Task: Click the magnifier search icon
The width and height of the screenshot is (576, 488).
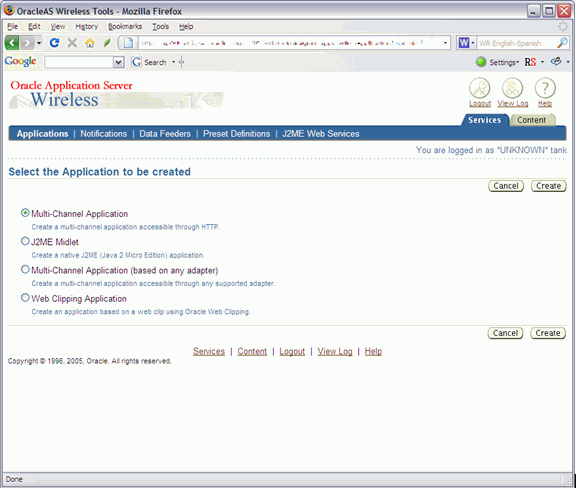Action: tap(562, 43)
